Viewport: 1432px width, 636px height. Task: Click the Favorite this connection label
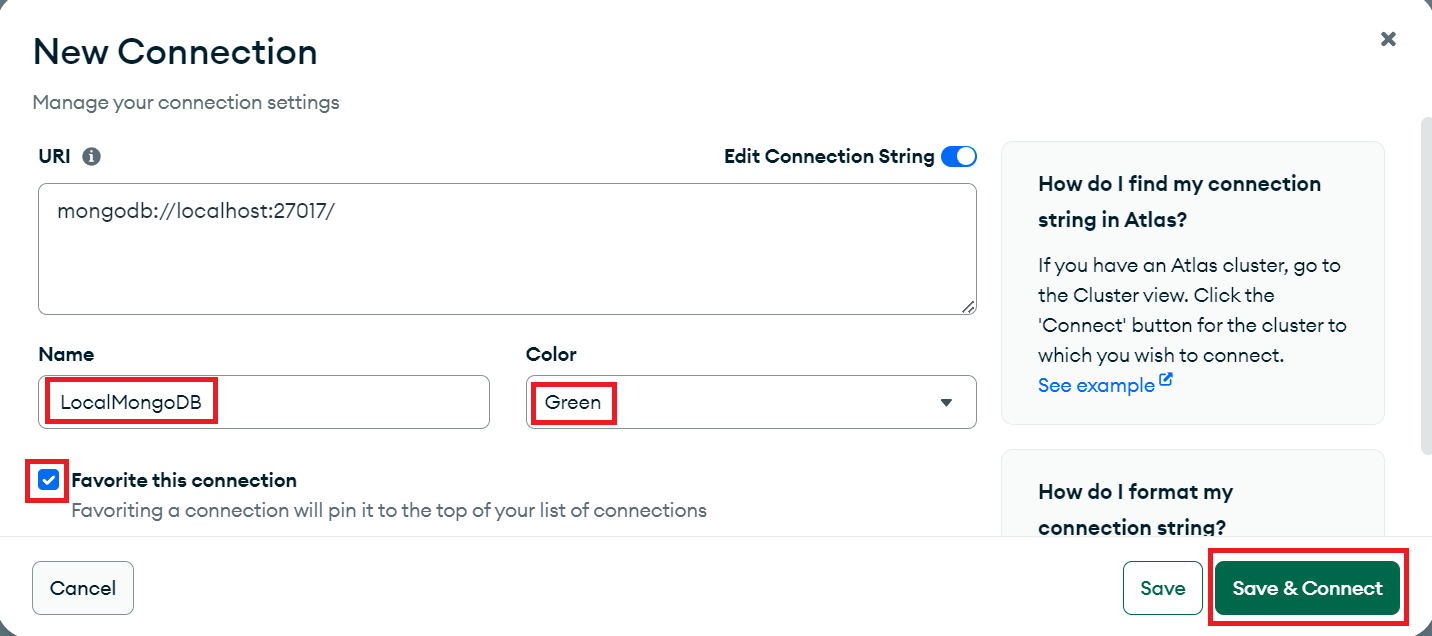(x=184, y=481)
